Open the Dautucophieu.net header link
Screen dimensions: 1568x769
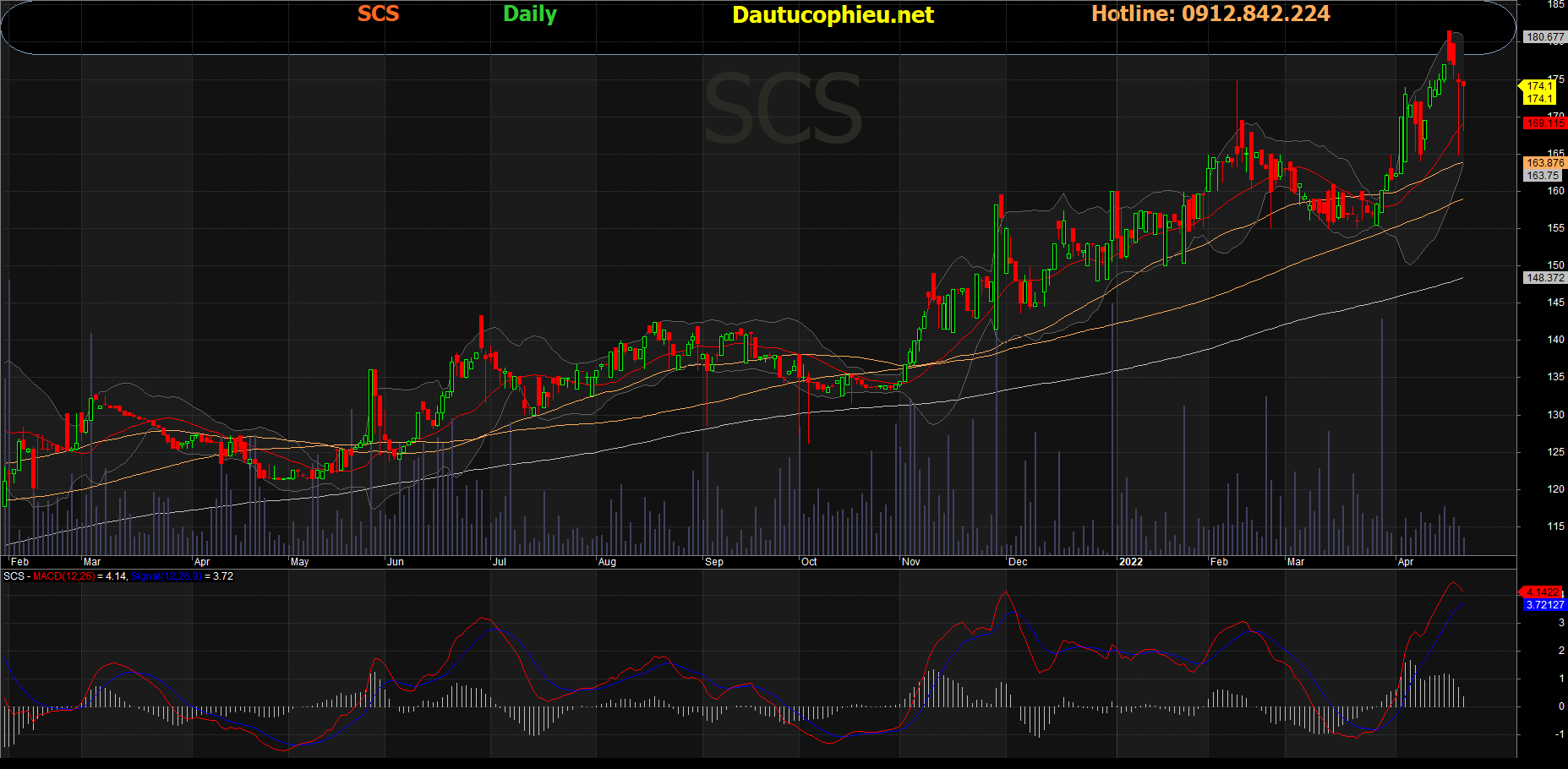tap(833, 14)
